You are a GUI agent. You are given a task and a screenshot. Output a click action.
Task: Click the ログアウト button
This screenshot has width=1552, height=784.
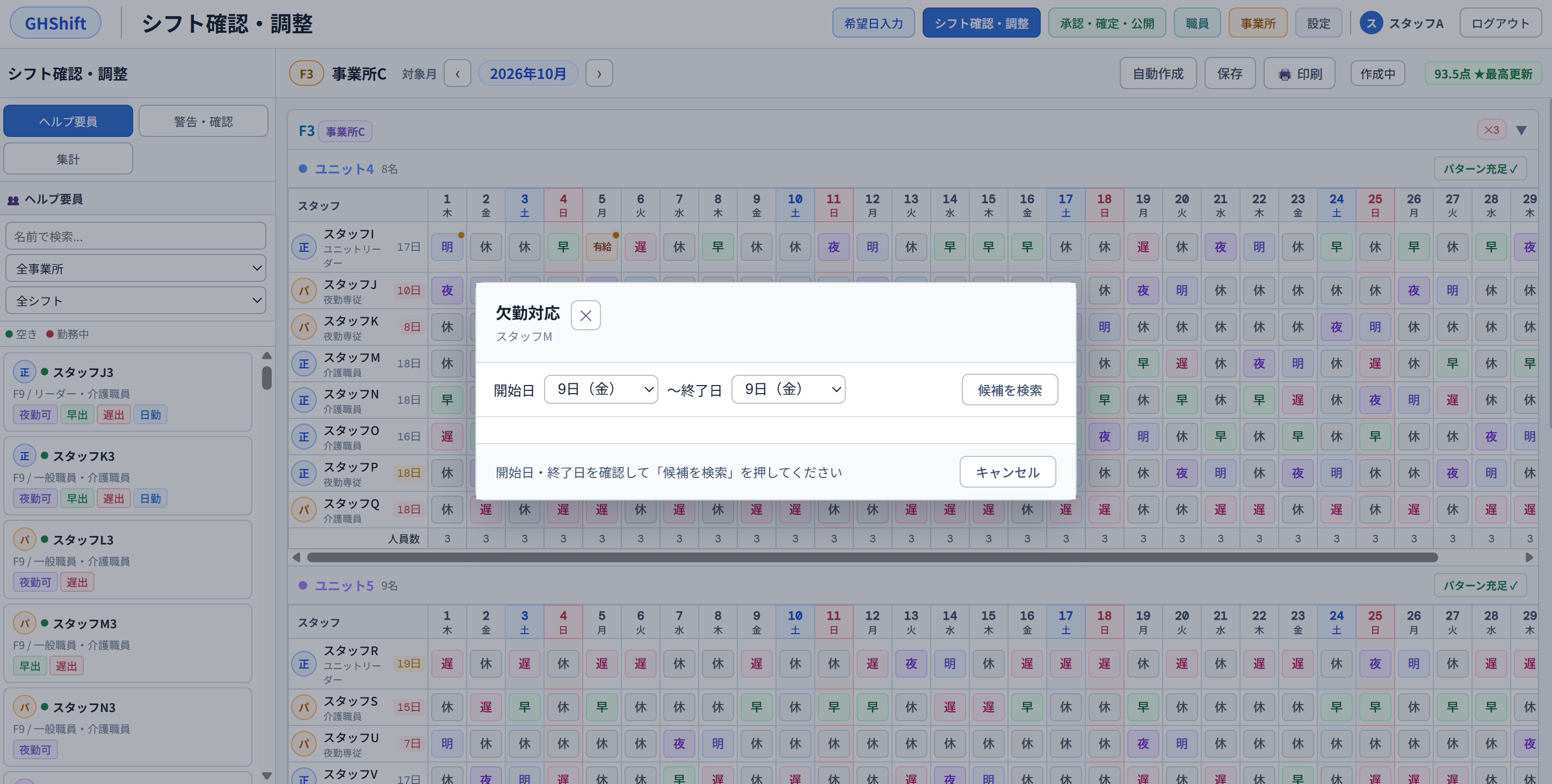click(x=1500, y=23)
